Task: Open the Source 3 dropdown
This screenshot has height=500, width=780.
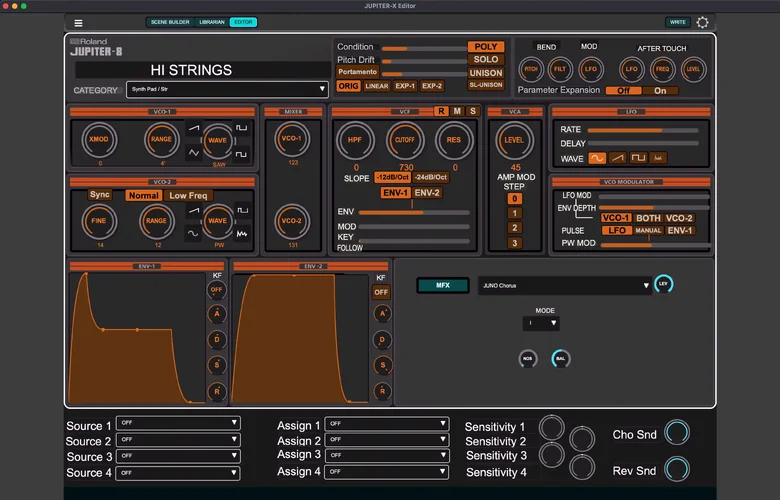Action: tap(178, 456)
